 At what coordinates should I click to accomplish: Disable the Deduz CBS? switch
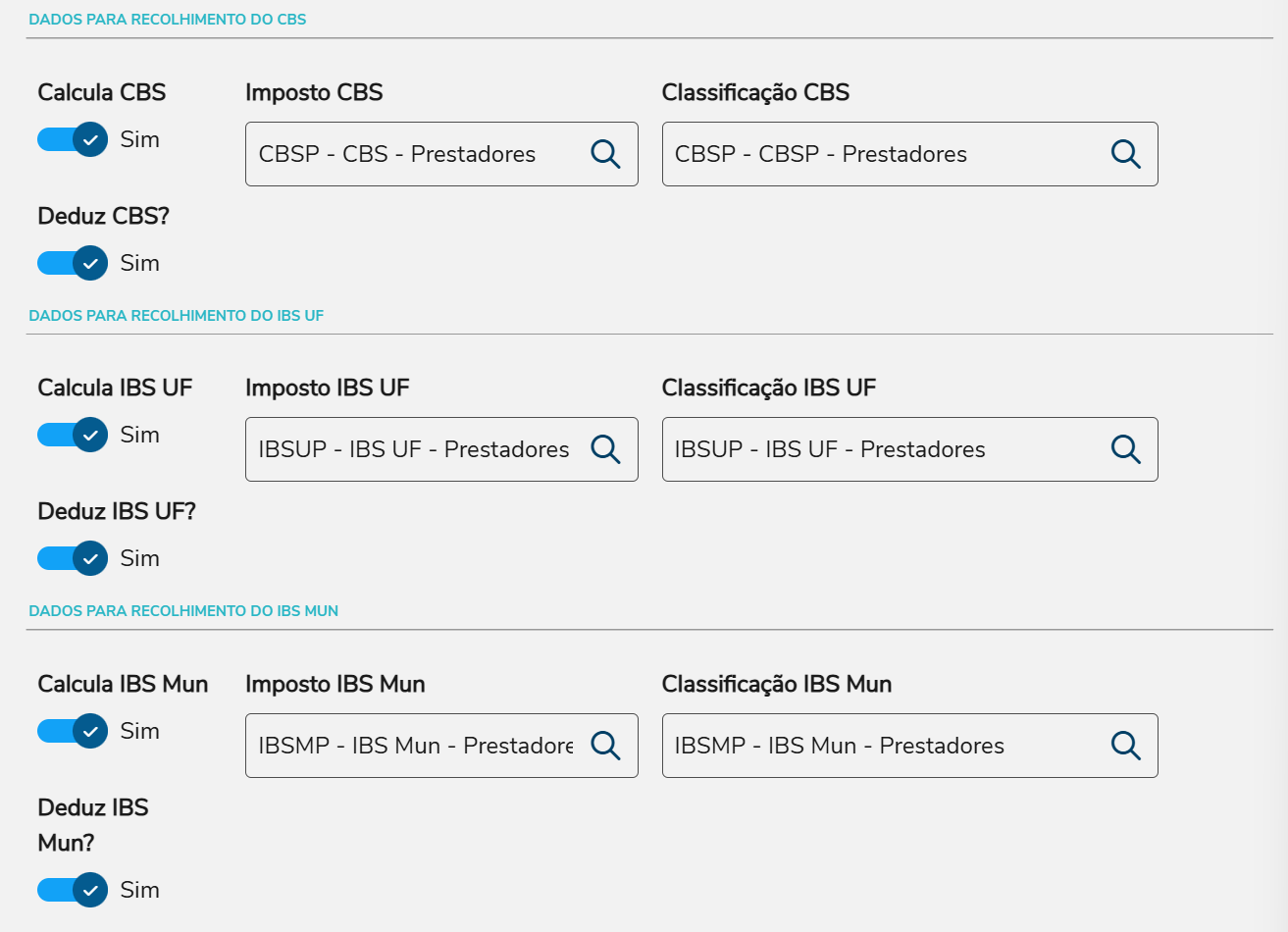(73, 263)
